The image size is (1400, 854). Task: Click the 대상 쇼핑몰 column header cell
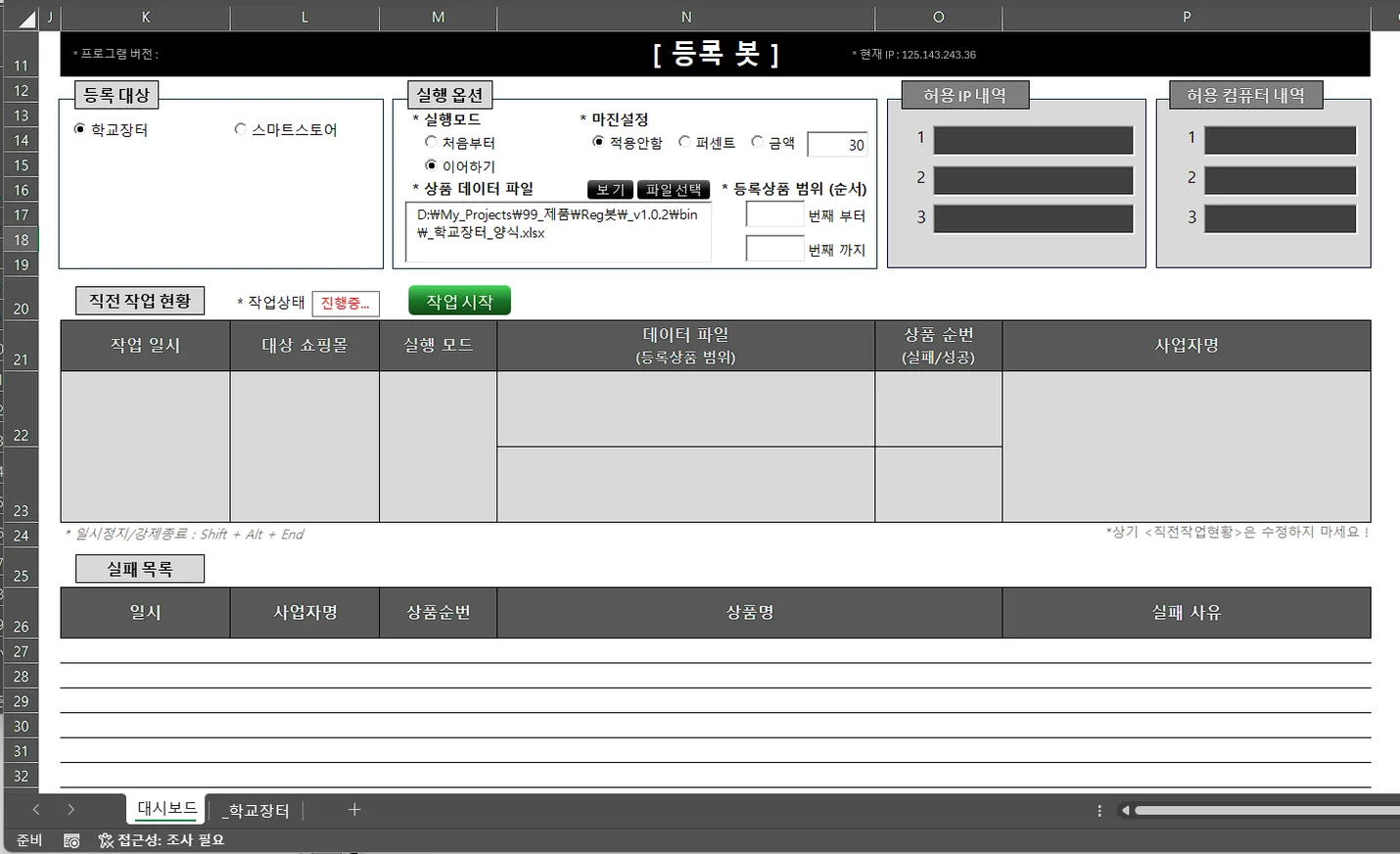(304, 346)
